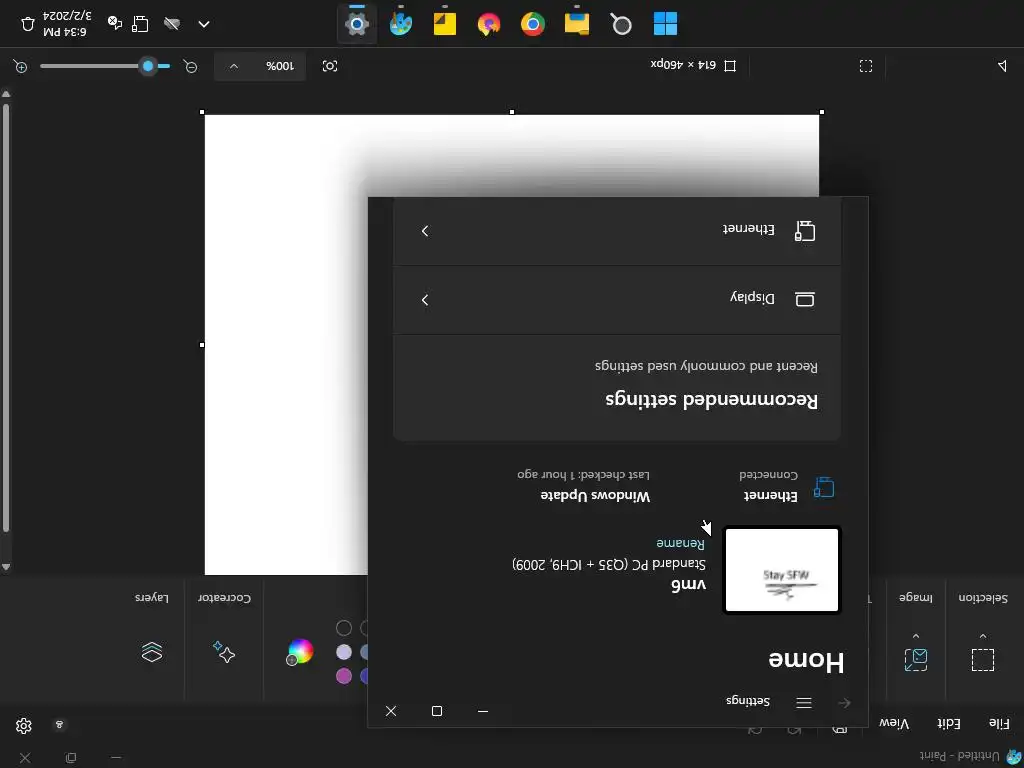Click the muted volume tray icon
1024x768 pixels.
[x=115, y=24]
